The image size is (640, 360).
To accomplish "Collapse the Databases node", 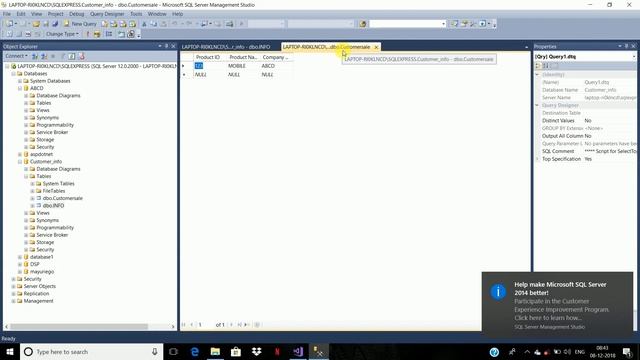I will [x=13, y=74].
